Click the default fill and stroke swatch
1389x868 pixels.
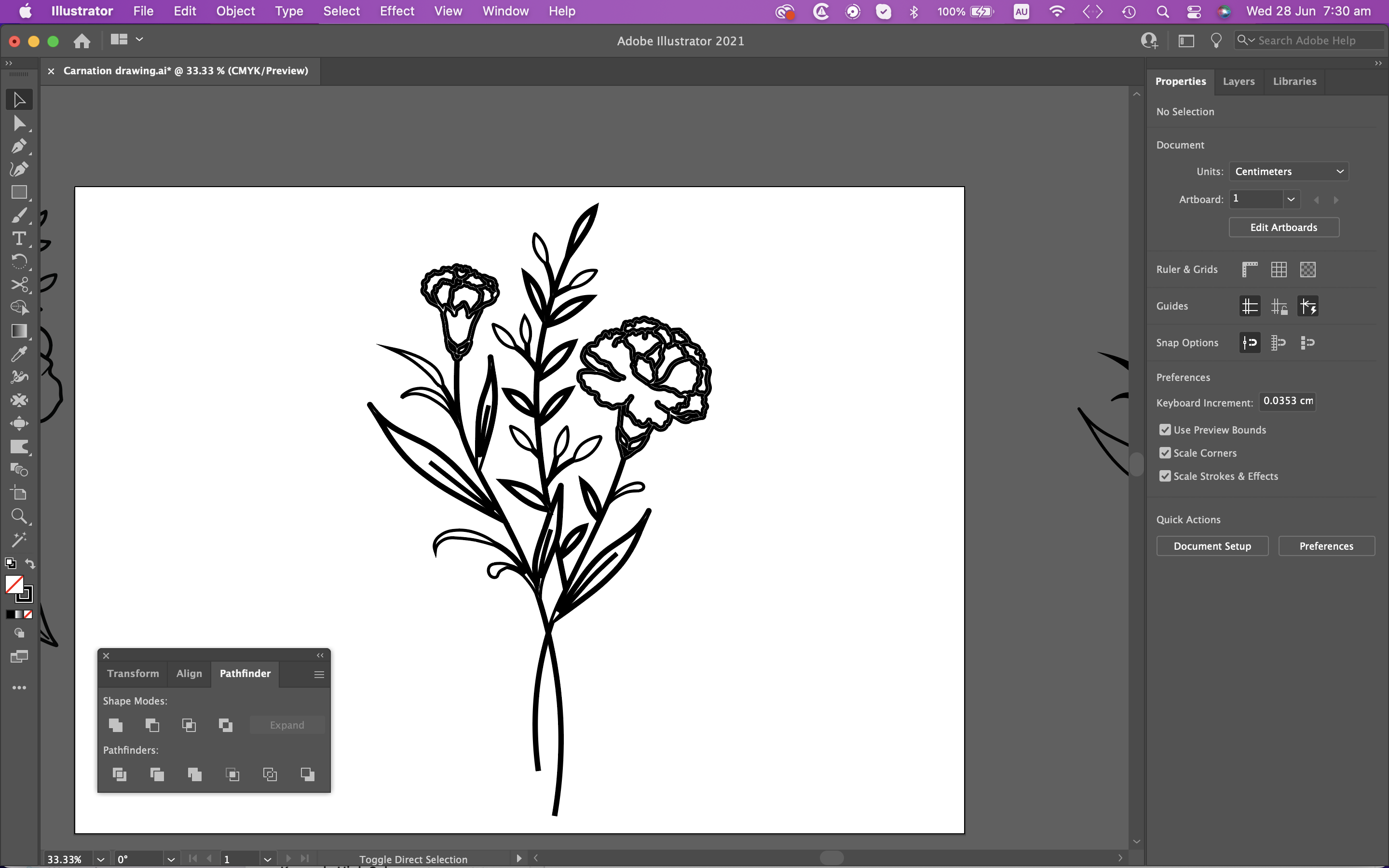pos(10,564)
